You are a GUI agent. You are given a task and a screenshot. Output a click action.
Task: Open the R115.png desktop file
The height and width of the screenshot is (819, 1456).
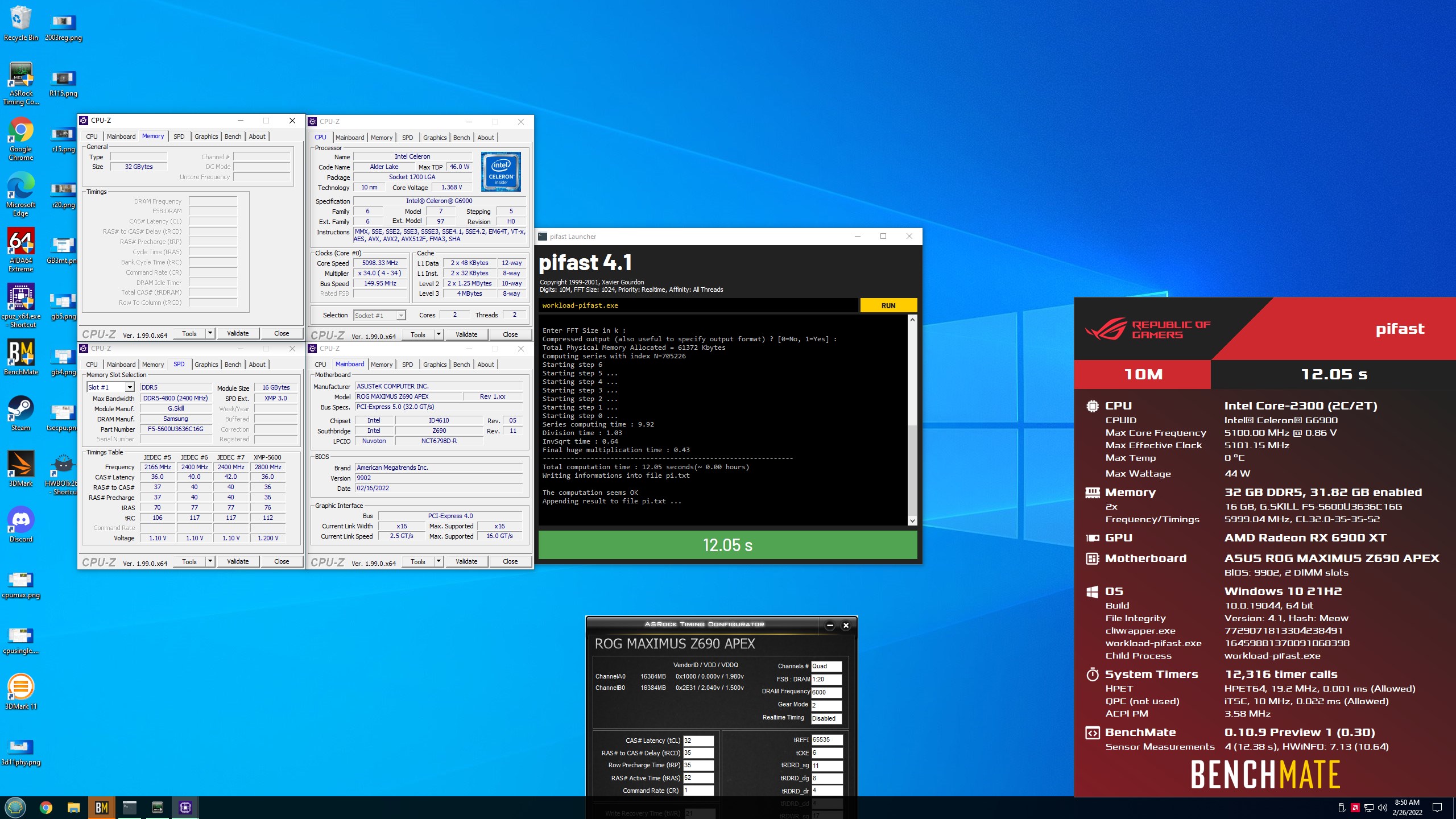pyautogui.click(x=63, y=83)
